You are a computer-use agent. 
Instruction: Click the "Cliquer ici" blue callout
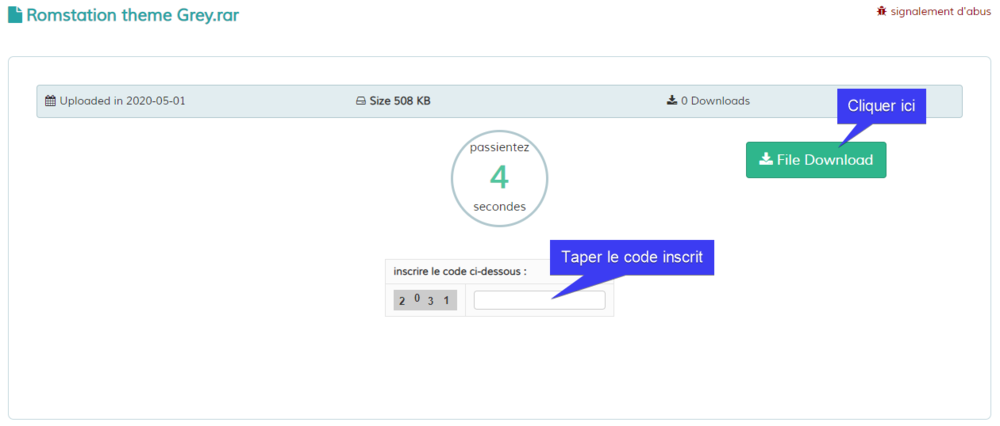coord(881,106)
